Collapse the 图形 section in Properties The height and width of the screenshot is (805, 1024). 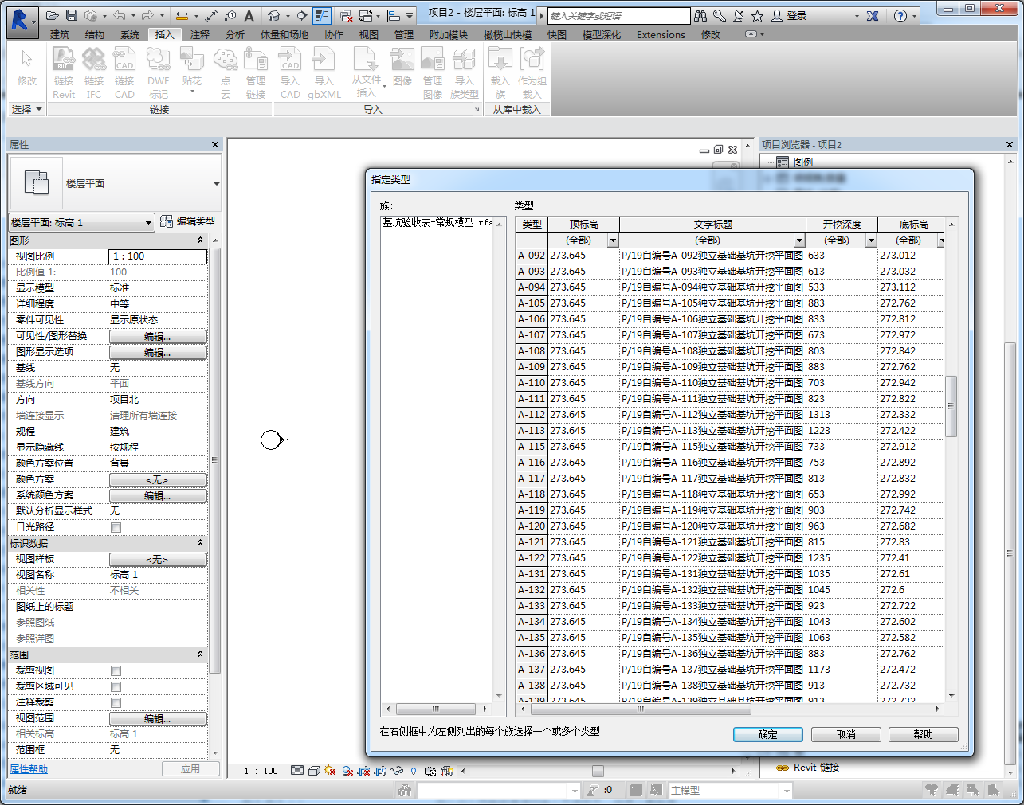200,240
